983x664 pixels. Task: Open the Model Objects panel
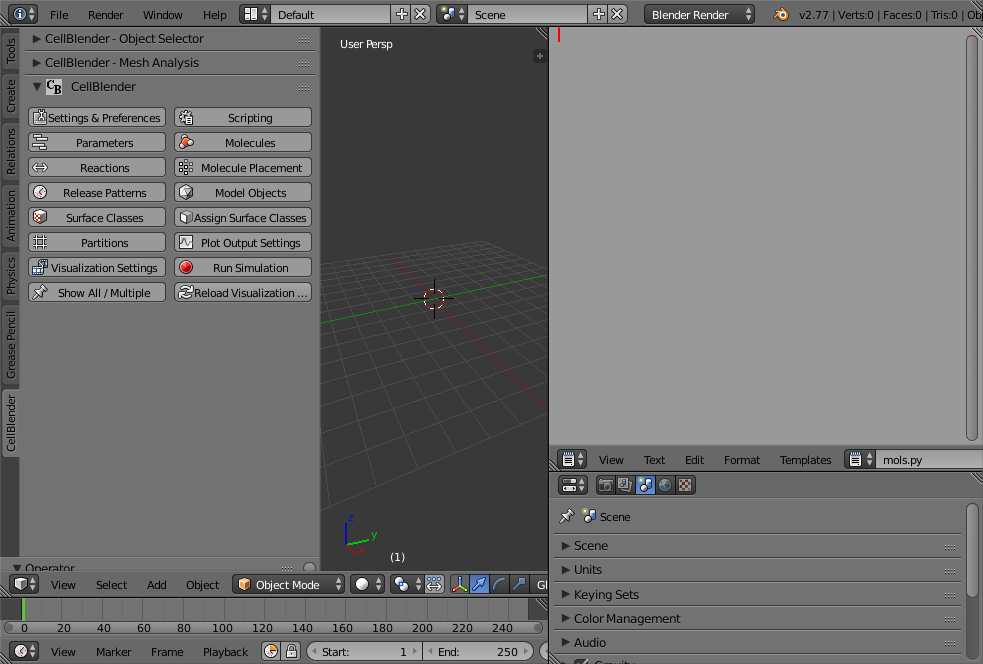(x=243, y=192)
